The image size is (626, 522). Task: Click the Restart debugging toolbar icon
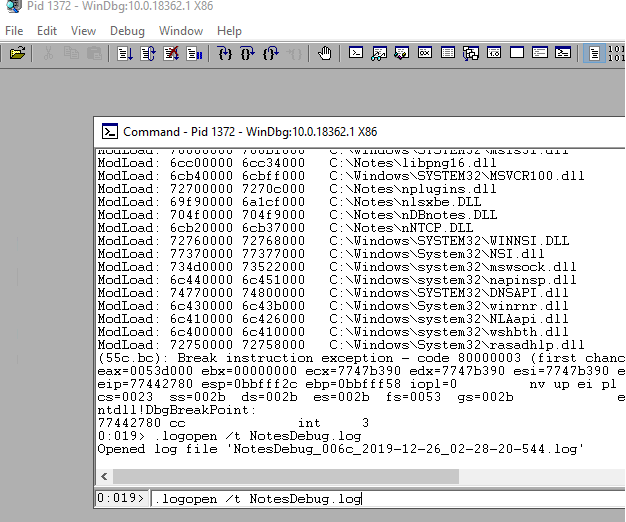tap(148, 53)
